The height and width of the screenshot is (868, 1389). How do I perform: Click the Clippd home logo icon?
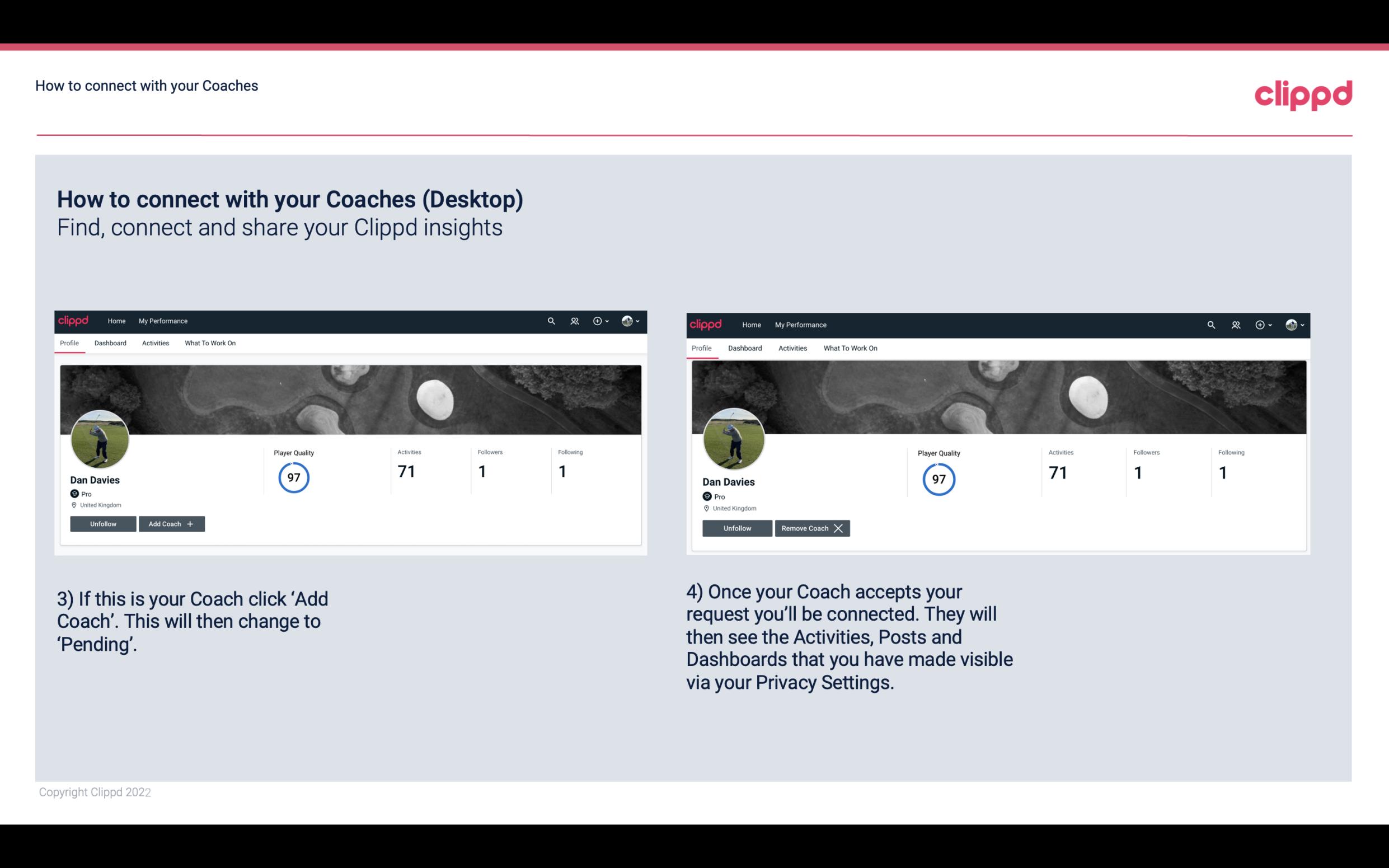[x=75, y=320]
